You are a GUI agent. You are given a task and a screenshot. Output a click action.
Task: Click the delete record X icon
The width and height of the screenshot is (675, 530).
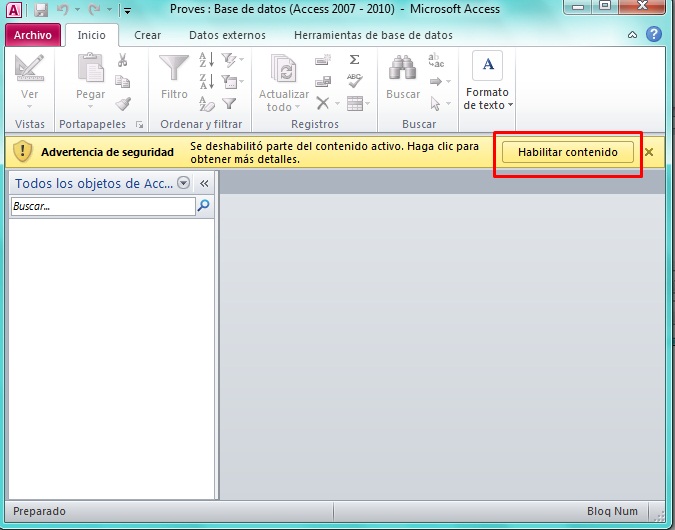[x=323, y=103]
